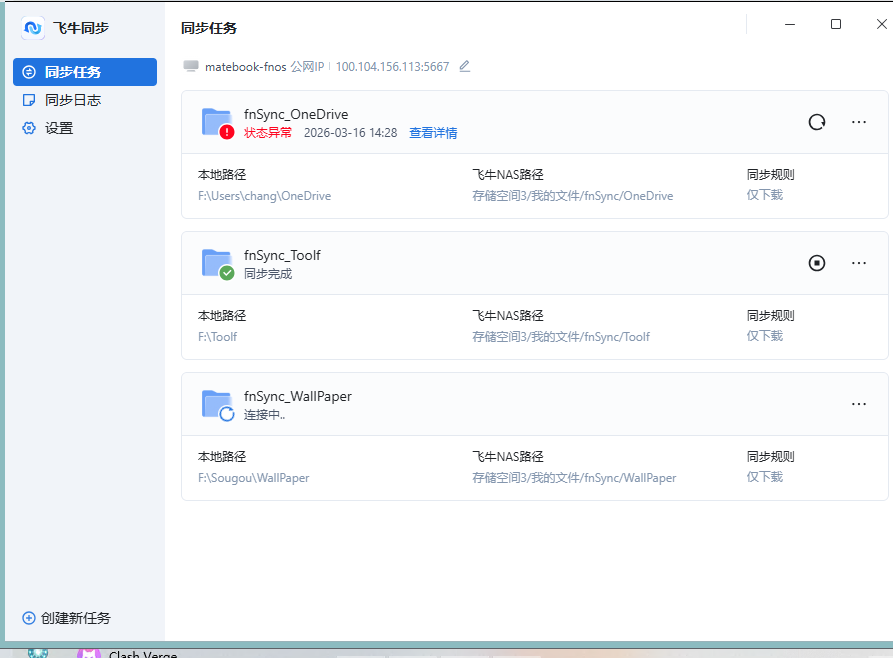Viewport: 893px width, 658px height.
Task: Stop the fnSync_Toolf sync task
Action: [817, 263]
